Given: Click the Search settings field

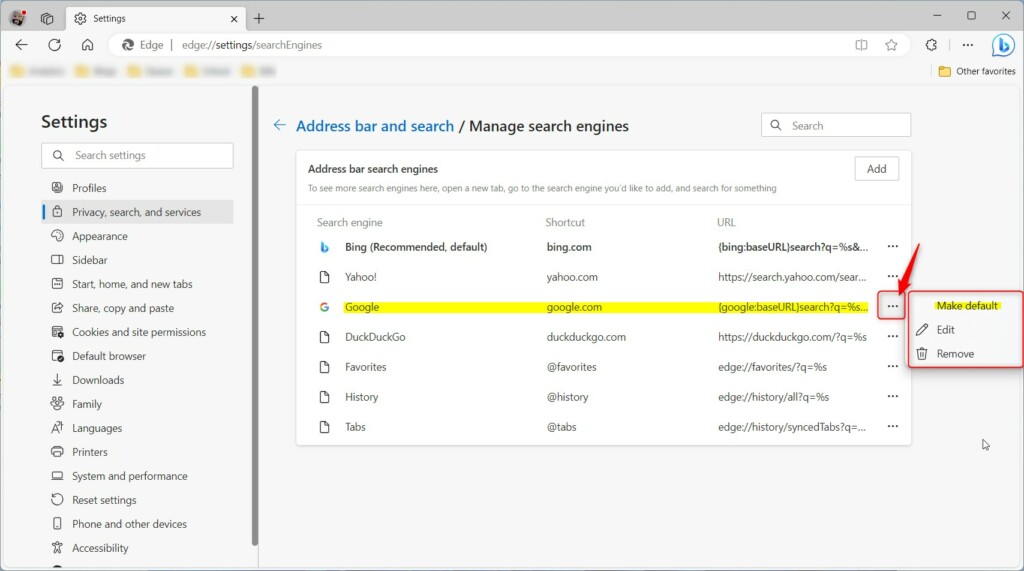Looking at the screenshot, I should tap(137, 155).
